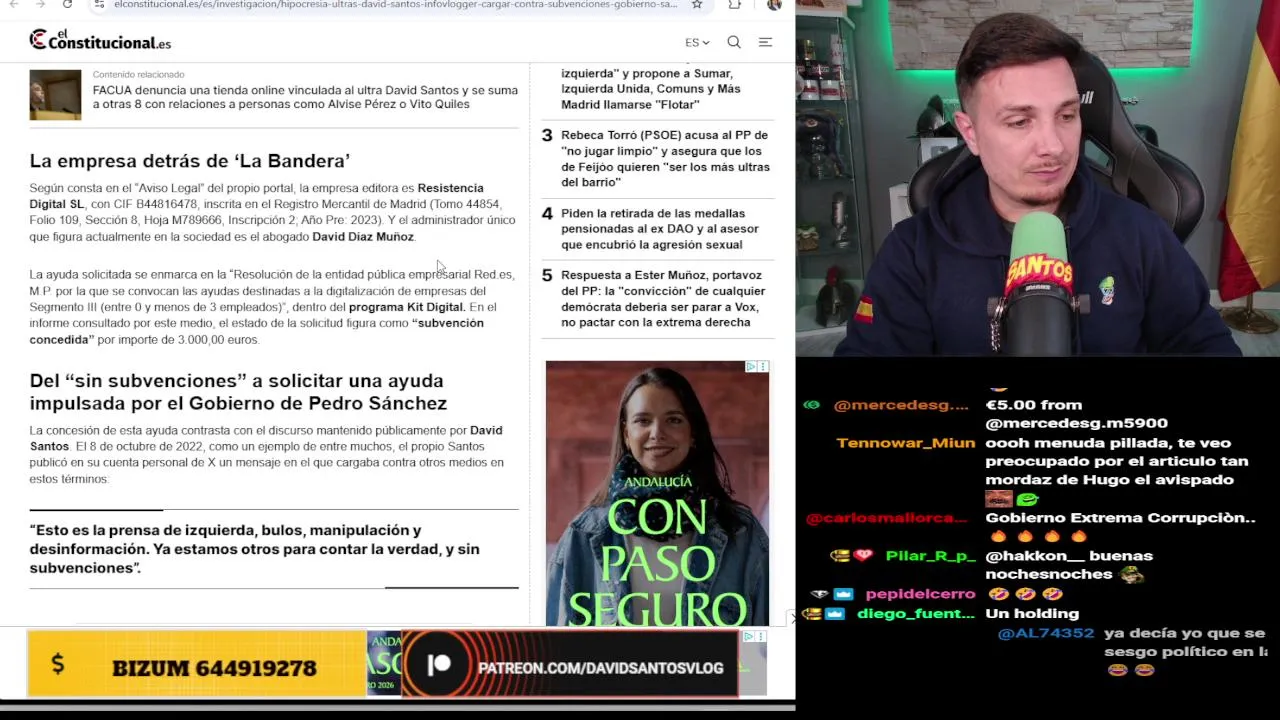1280x720 pixels.
Task: Open the related content thumbnail image
Action: pyautogui.click(x=55, y=95)
